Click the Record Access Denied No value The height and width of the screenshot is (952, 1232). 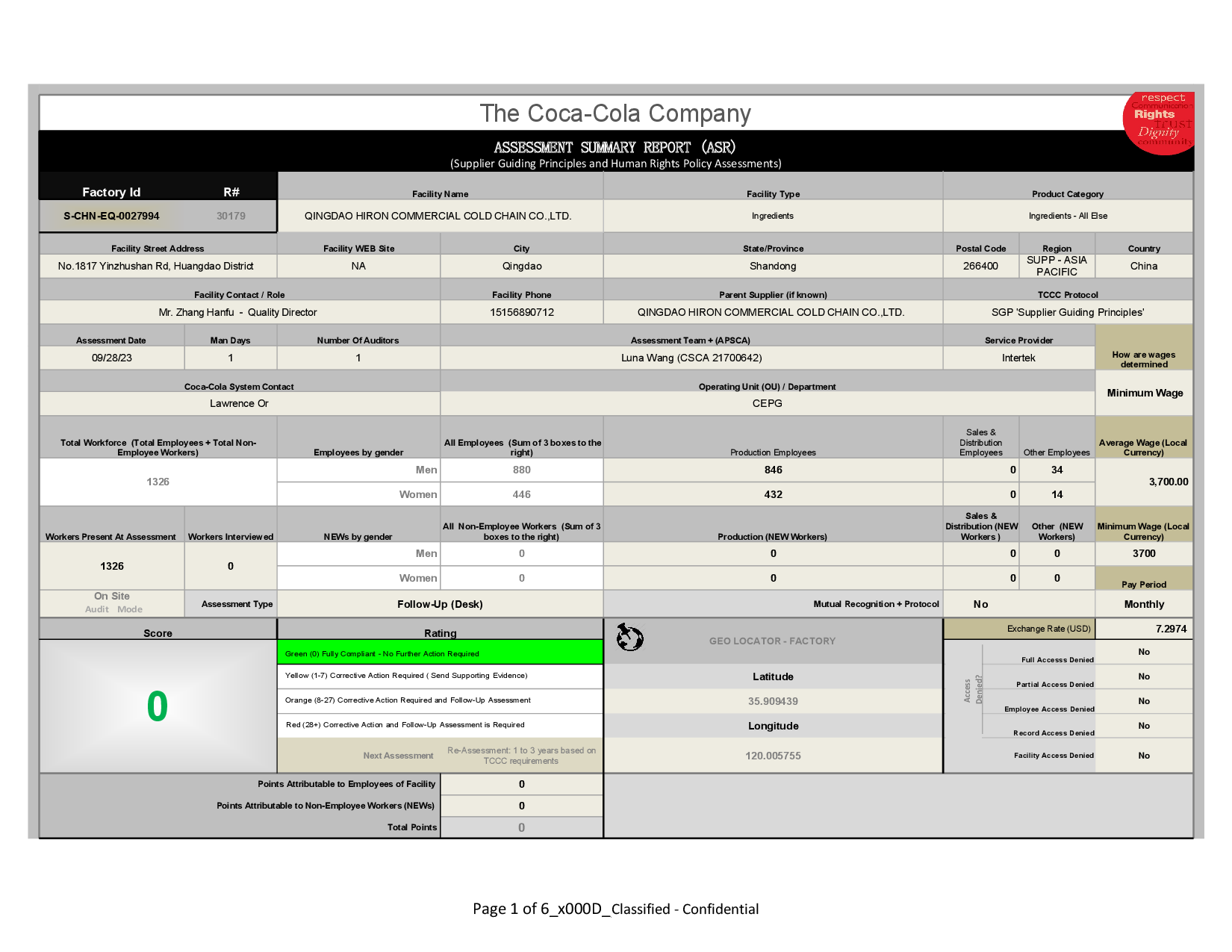click(1143, 726)
